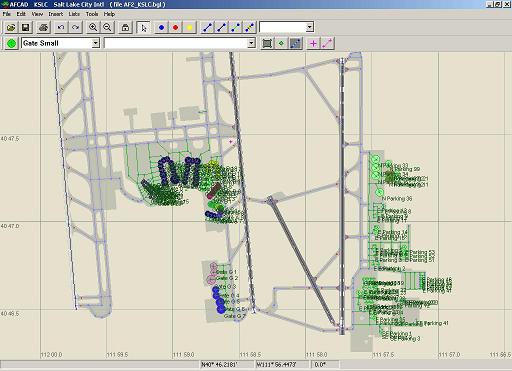Click the green diamond vertex tool
The width and height of the screenshot is (512, 371).
tap(281, 43)
